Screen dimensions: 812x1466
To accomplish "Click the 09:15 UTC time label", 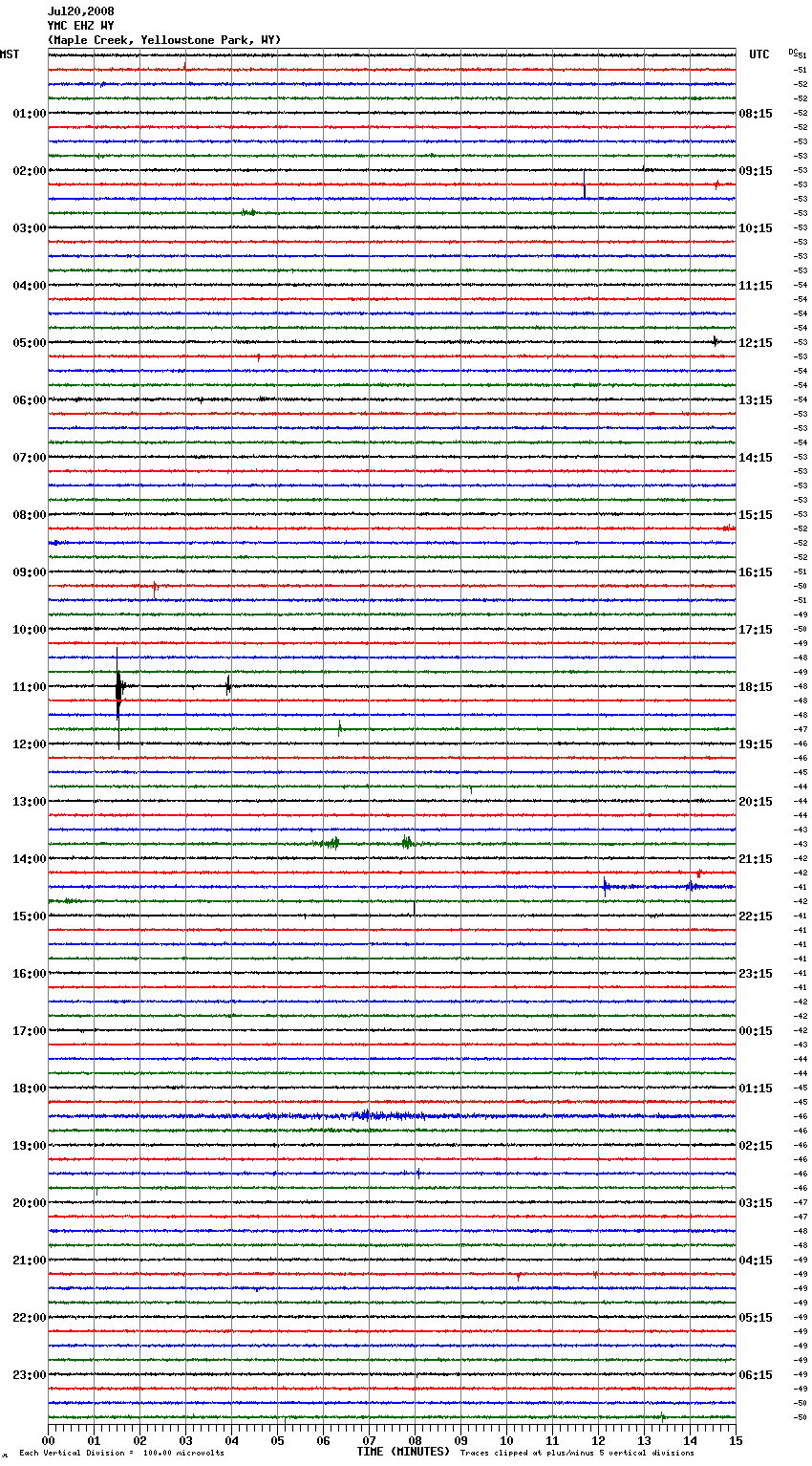I will click(756, 171).
